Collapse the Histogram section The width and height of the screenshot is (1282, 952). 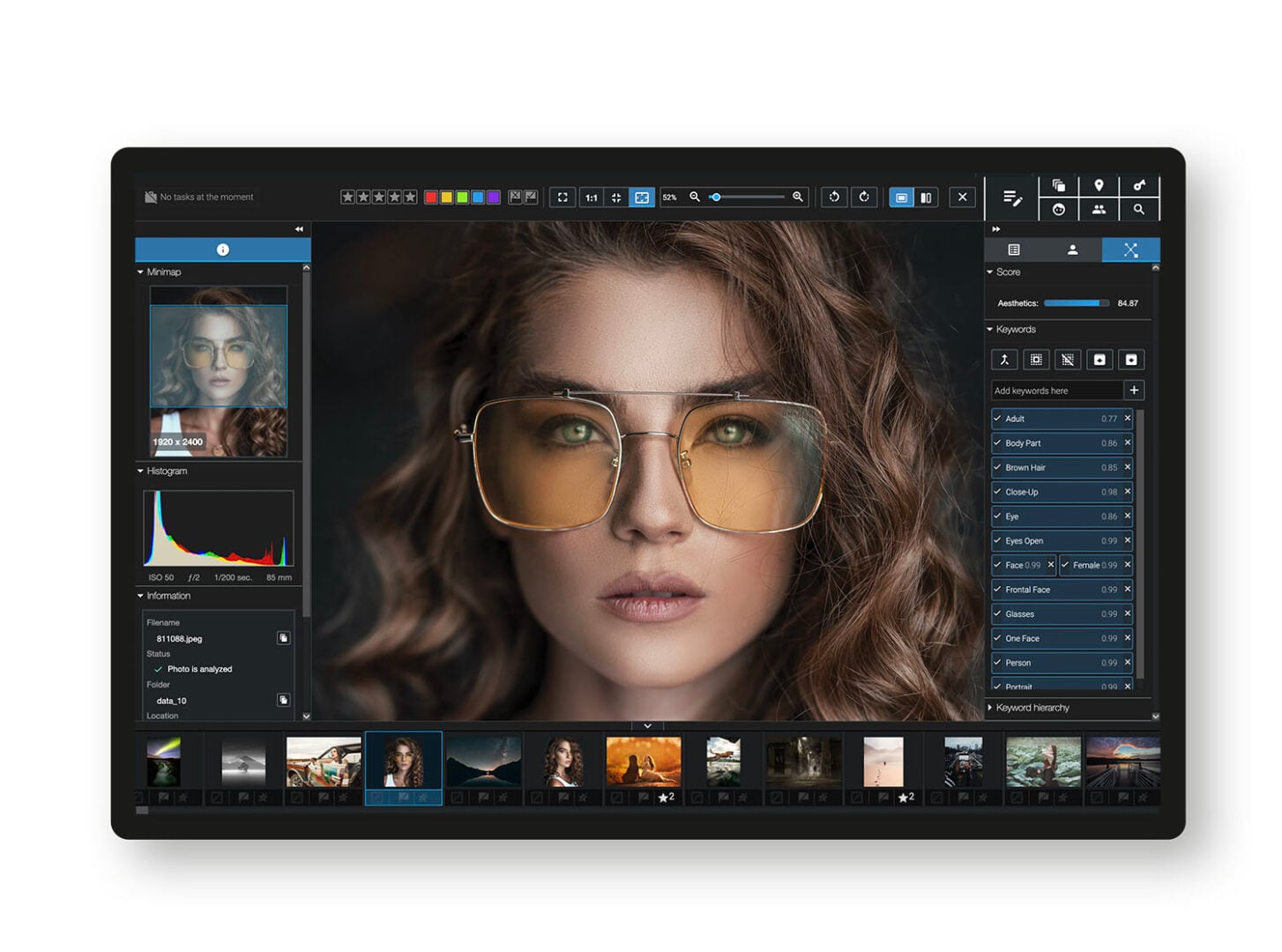pyautogui.click(x=139, y=471)
